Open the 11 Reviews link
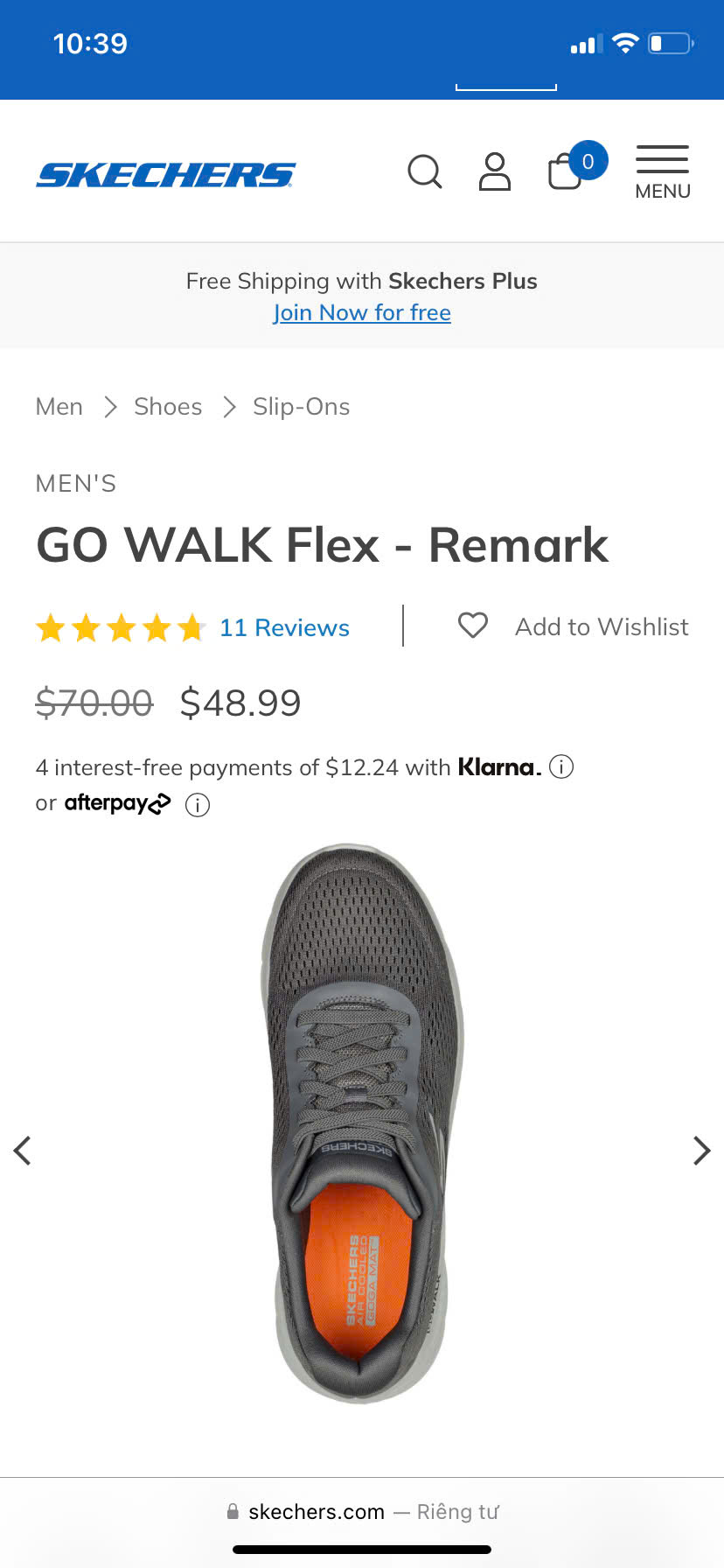Viewport: 724px width, 1568px height. point(284,627)
